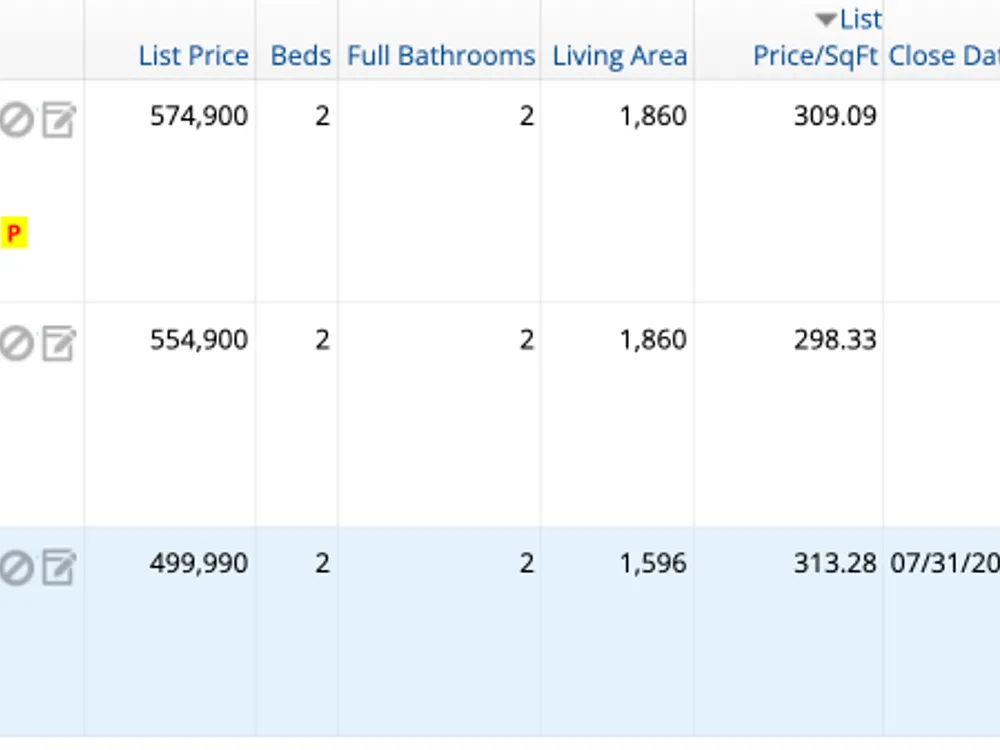Click the 1,596 living area value
Screen dimensions: 1000x750
(x=653, y=564)
